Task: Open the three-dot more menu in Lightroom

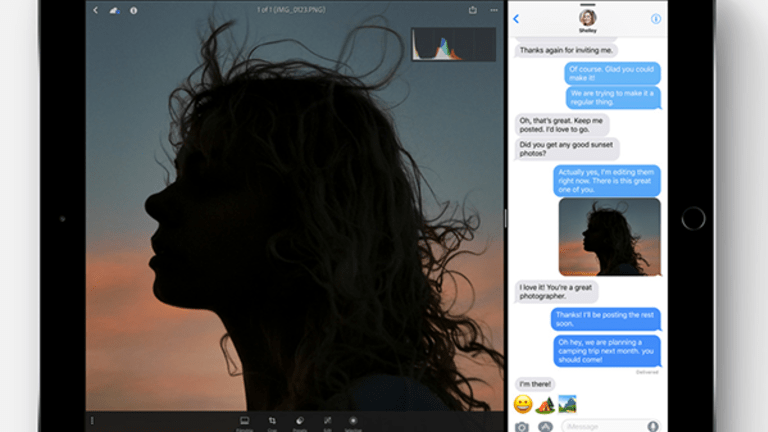Action: coord(494,10)
